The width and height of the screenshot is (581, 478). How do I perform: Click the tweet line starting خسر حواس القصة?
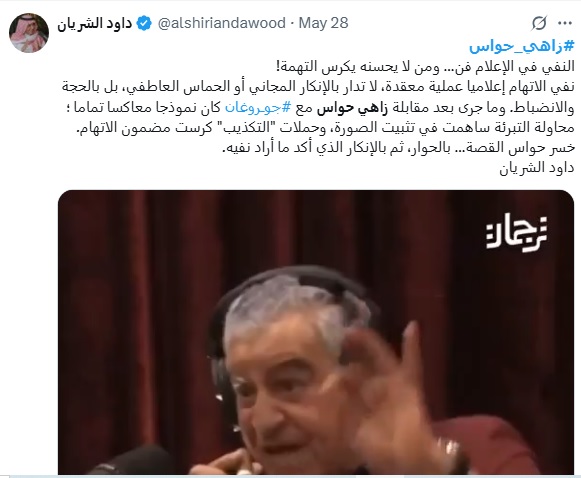click(398, 148)
